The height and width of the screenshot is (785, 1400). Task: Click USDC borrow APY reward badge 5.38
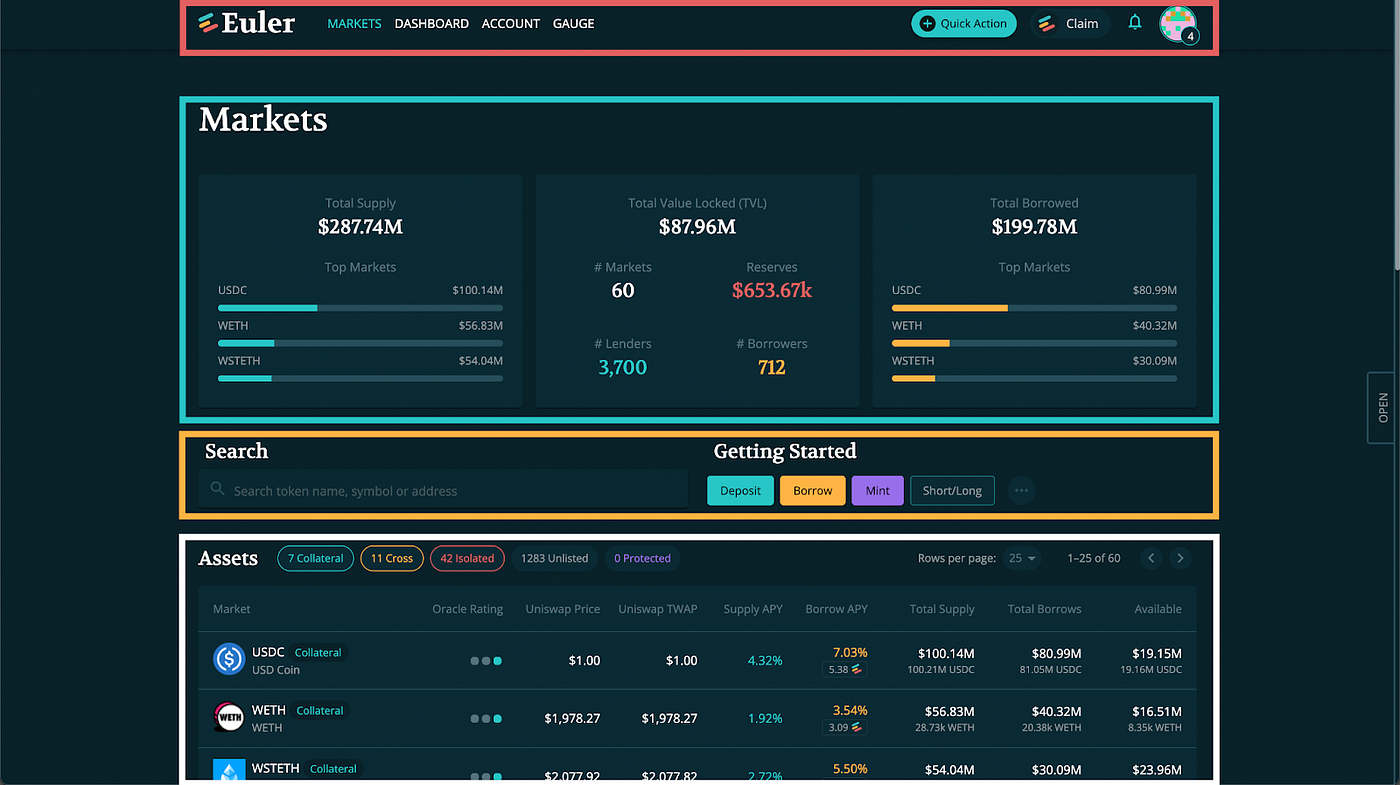(845, 670)
